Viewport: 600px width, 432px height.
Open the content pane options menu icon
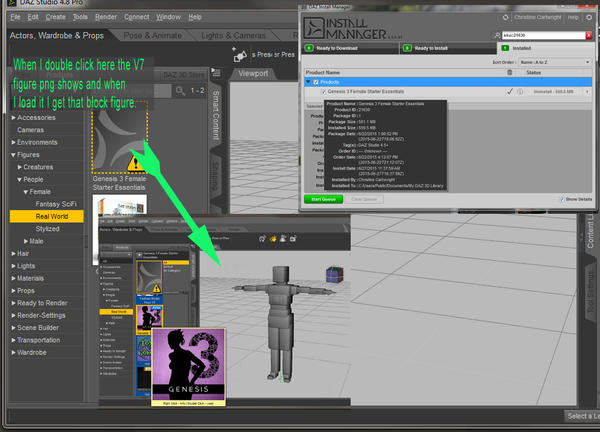(216, 73)
